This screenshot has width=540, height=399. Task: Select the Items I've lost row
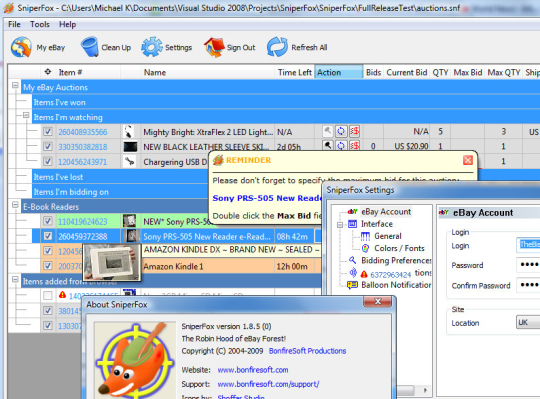coord(120,177)
